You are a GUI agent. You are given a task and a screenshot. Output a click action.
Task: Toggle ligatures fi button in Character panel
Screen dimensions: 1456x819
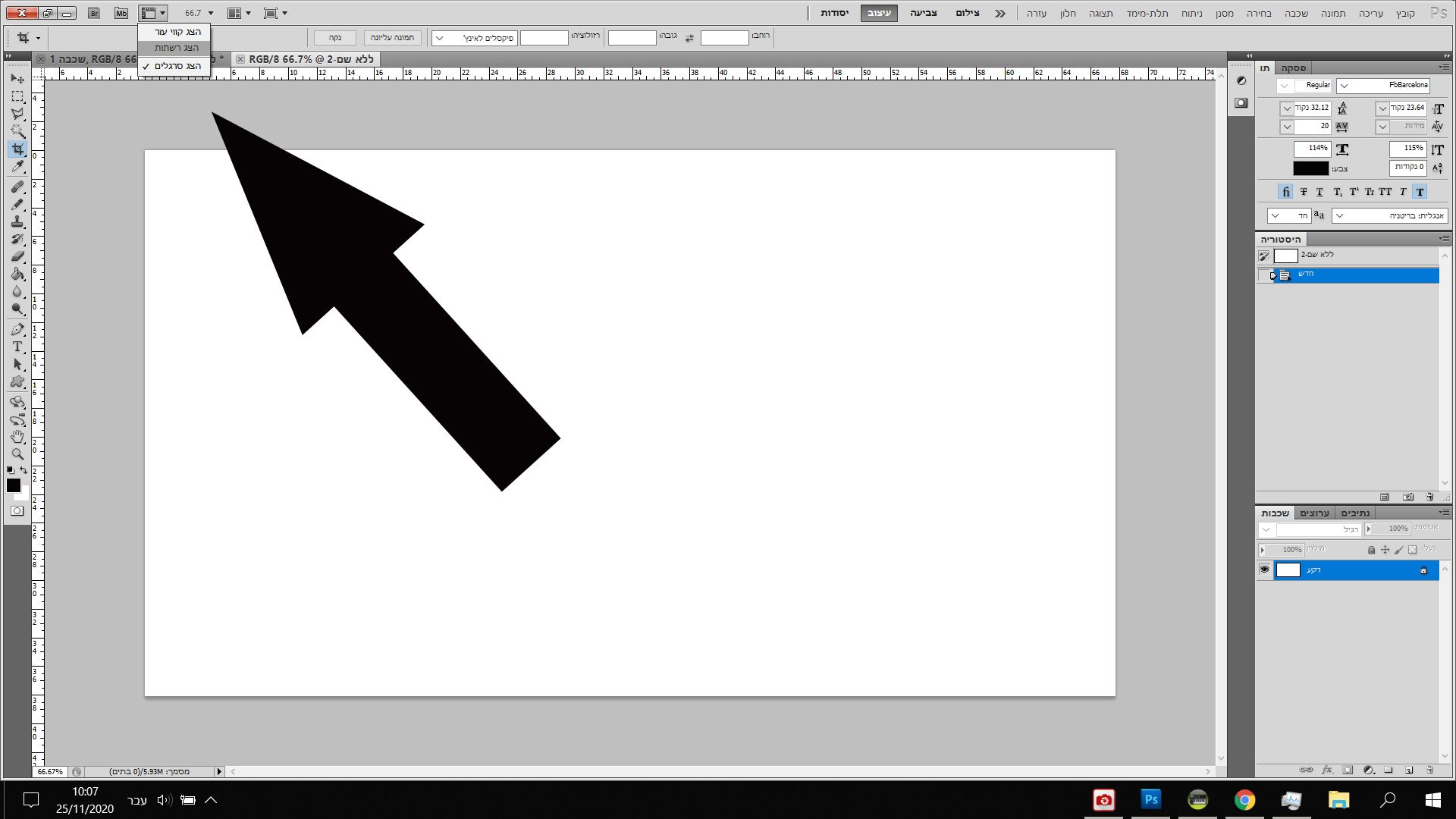[1285, 192]
